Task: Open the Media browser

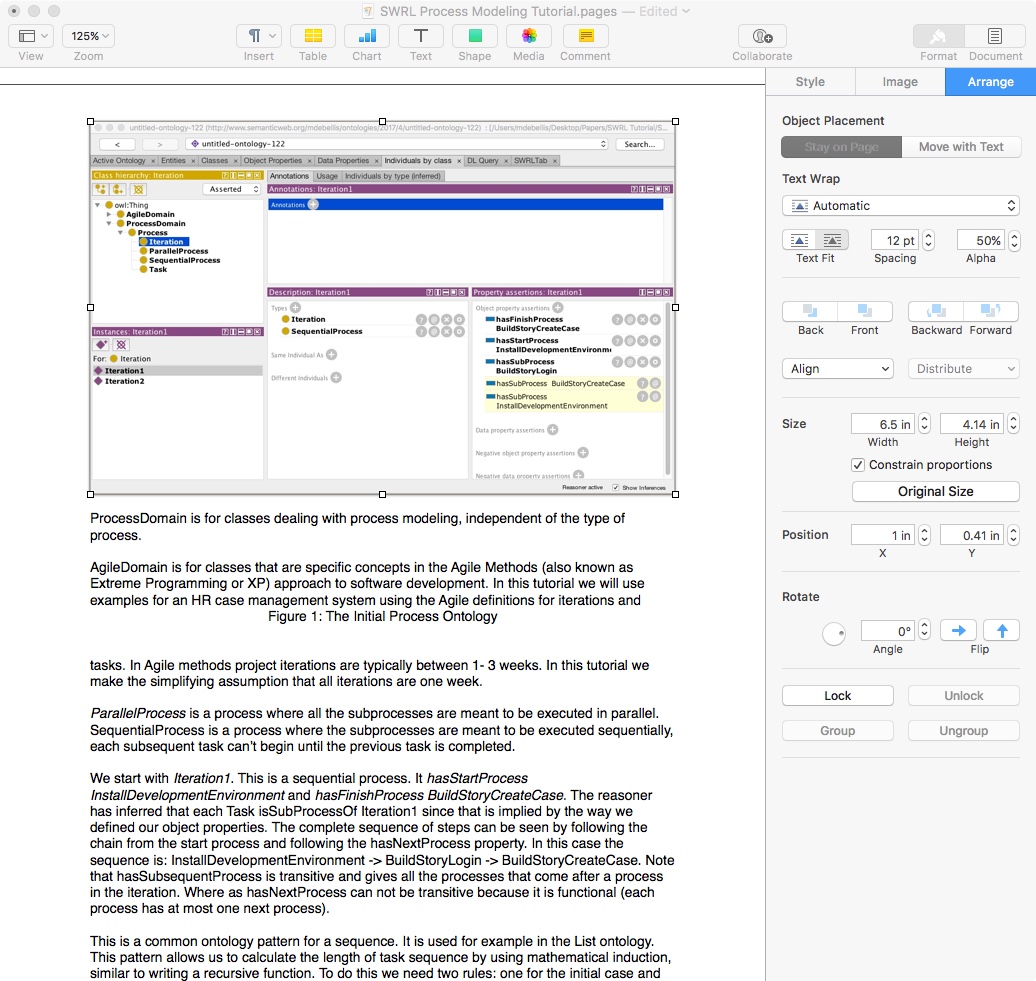Action: click(x=529, y=36)
